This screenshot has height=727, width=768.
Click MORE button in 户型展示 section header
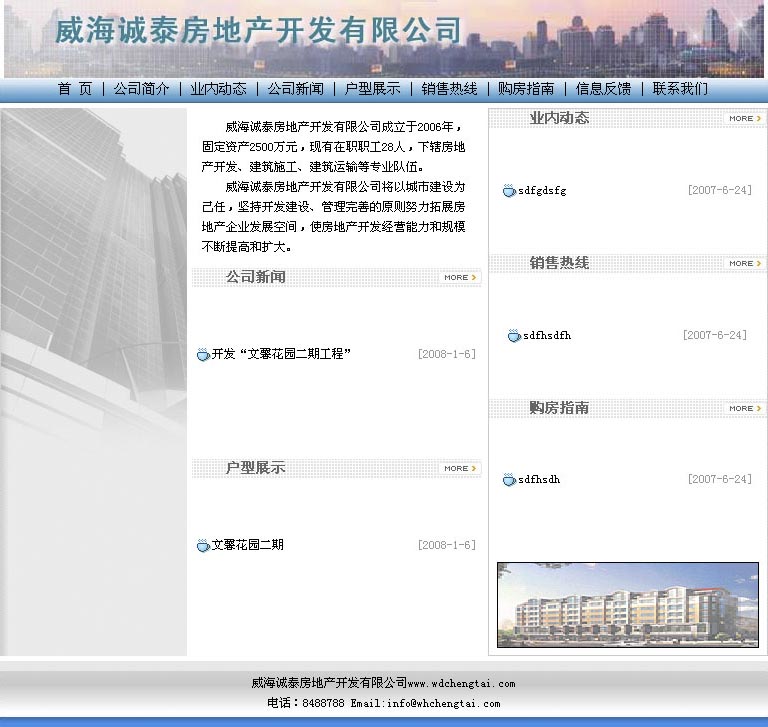pos(459,468)
